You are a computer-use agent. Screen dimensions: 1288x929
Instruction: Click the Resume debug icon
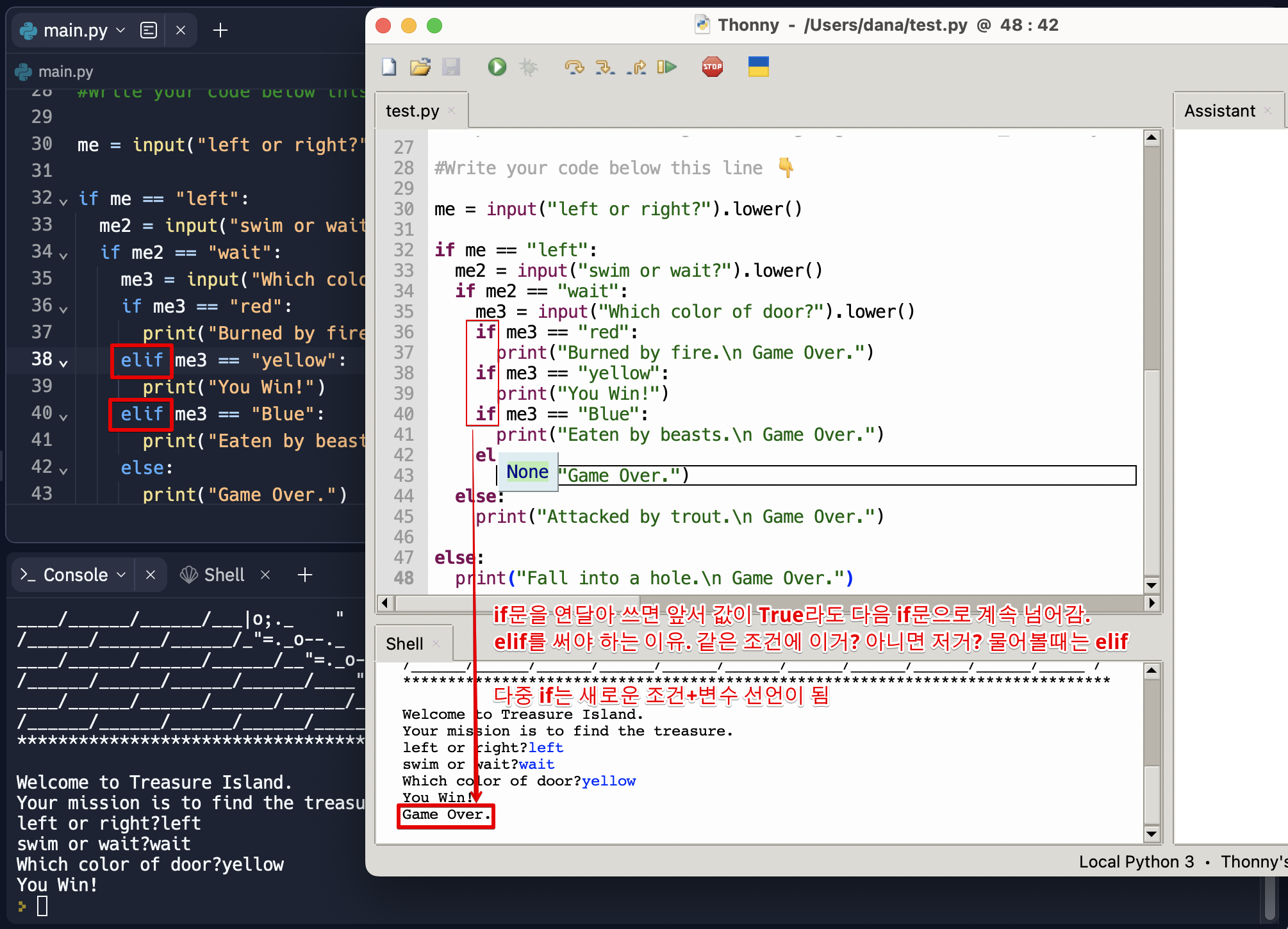(666, 67)
